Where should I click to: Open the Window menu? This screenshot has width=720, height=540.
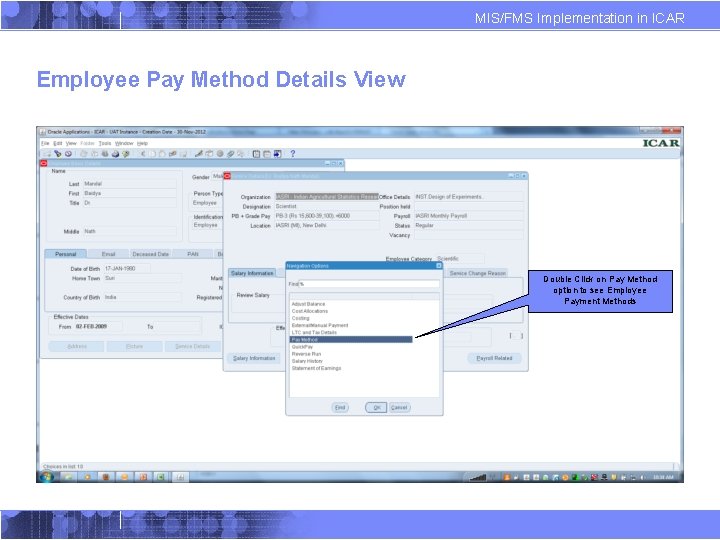point(124,143)
